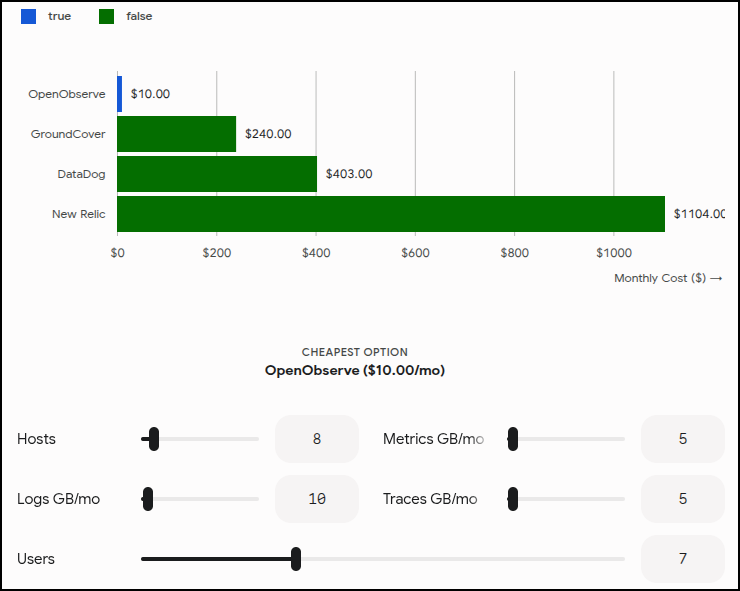Click 'OpenObserve ($10.00/mo)' result text
This screenshot has height=591, width=740.
coord(354,370)
